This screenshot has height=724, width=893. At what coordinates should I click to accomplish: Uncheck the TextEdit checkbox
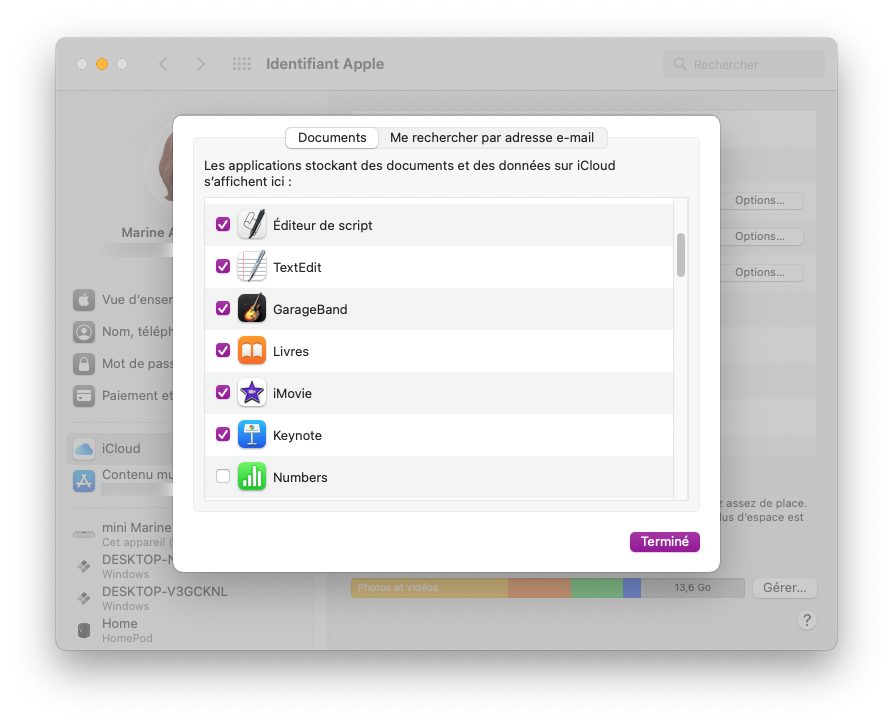click(223, 267)
